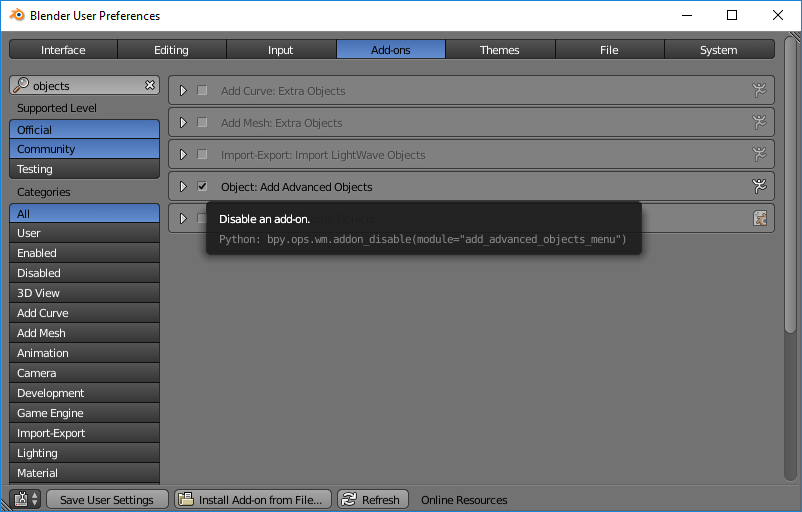Clear the 'objects' search field
802x512 pixels.
149,85
